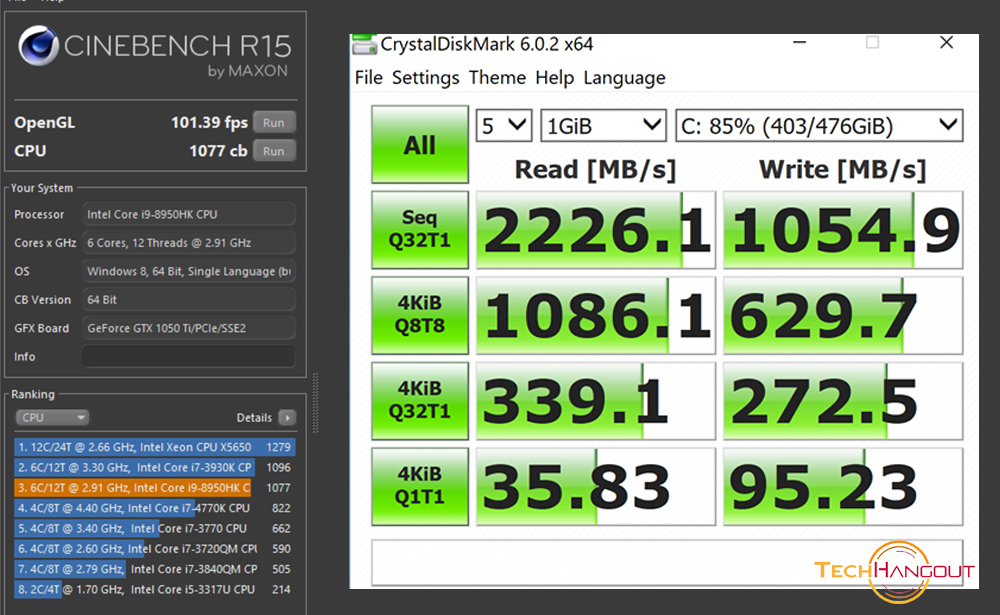Image resolution: width=1000 pixels, height=615 pixels.
Task: Click the Write [MB/s] column header
Action: point(842,170)
